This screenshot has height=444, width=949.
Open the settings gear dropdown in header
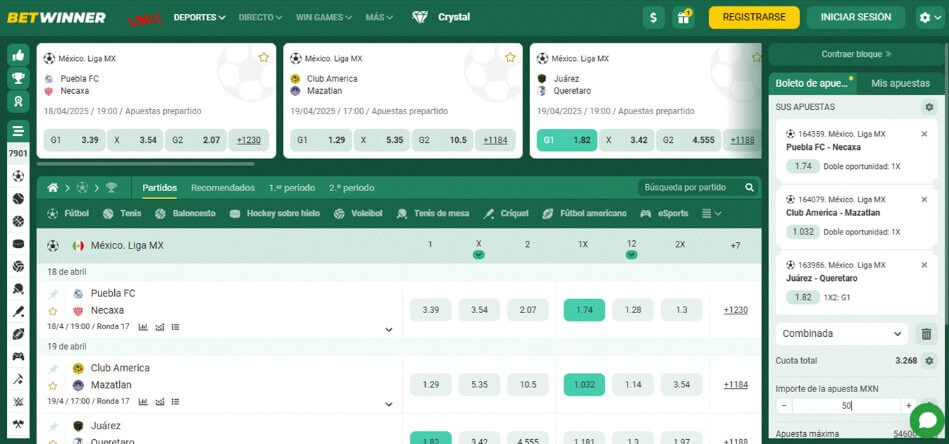tap(930, 18)
